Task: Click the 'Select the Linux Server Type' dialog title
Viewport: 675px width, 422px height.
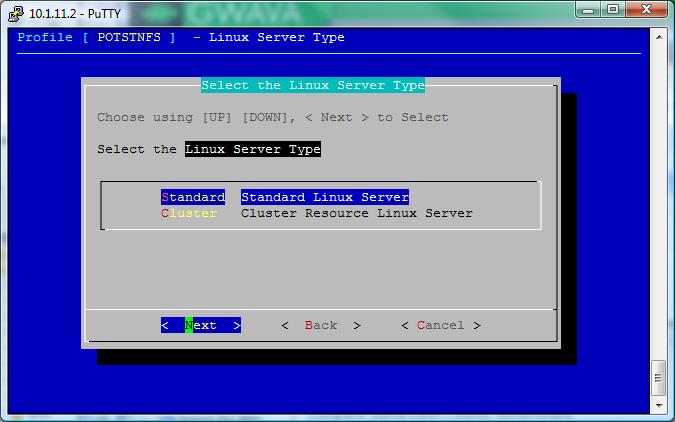Action: coord(313,85)
